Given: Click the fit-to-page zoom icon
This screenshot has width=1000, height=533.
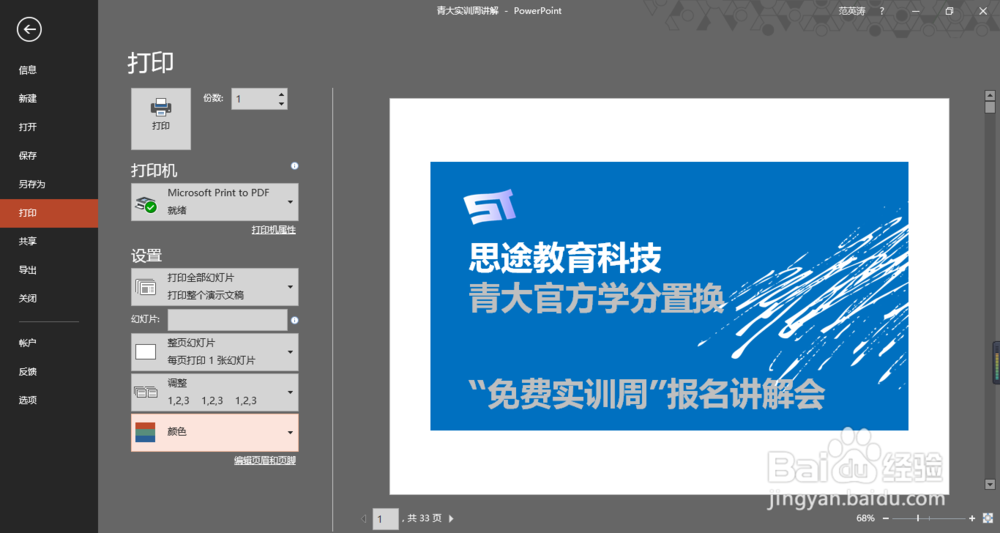Looking at the screenshot, I should pos(988,518).
